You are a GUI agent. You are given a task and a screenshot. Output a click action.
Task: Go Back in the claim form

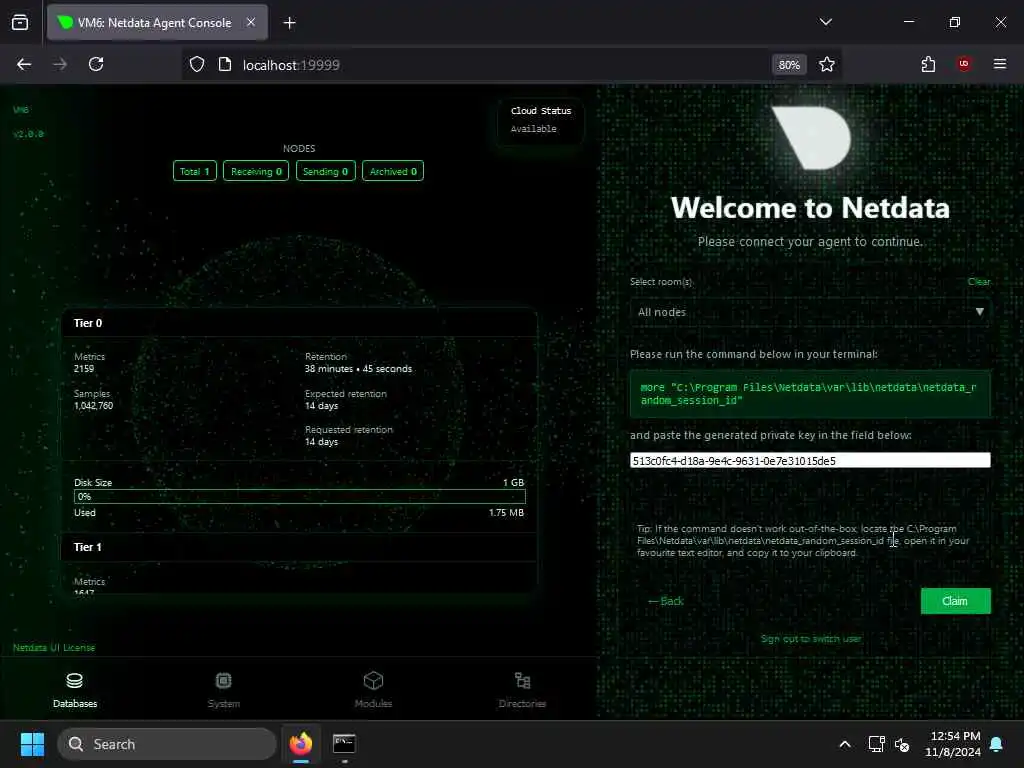[665, 601]
